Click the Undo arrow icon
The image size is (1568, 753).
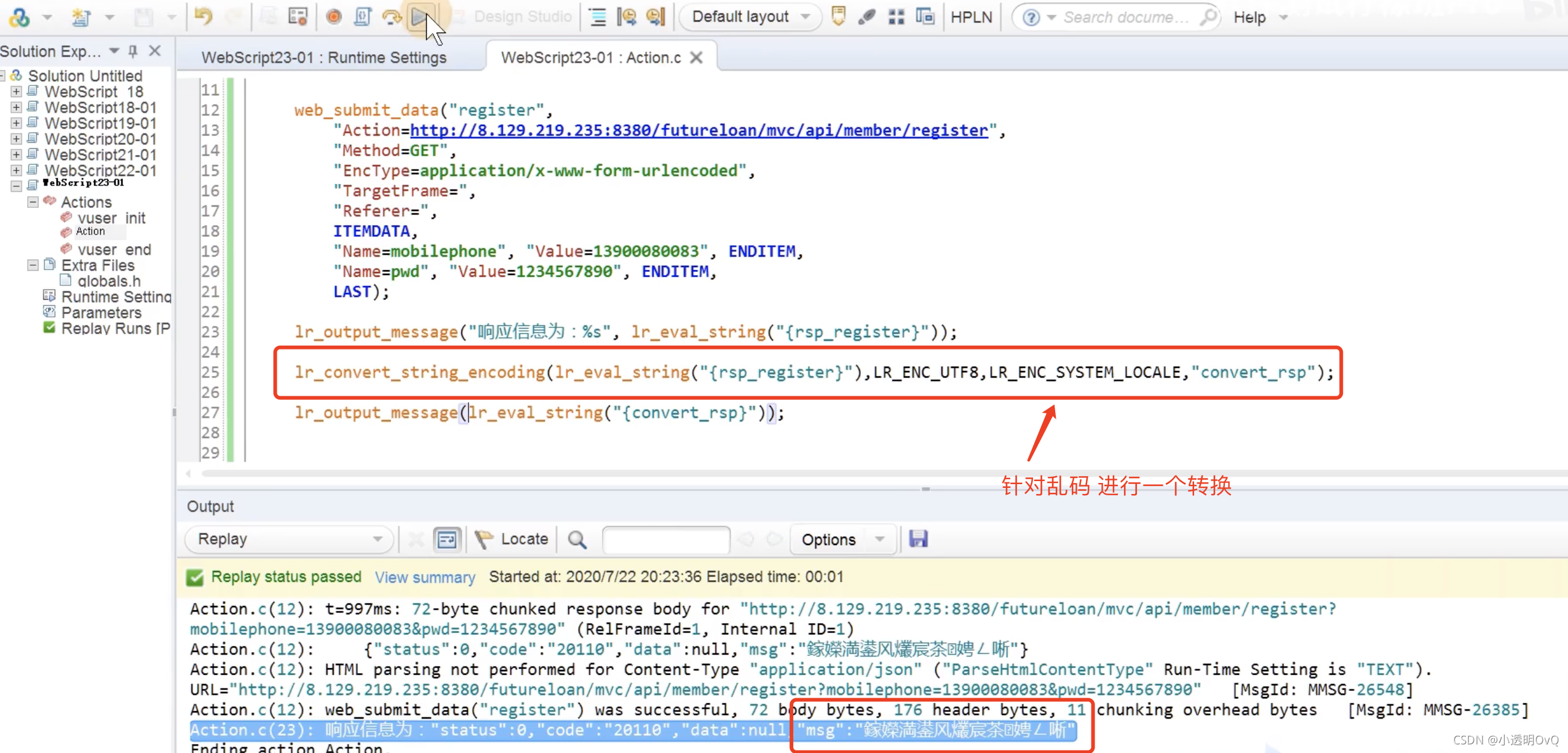pyautogui.click(x=203, y=17)
